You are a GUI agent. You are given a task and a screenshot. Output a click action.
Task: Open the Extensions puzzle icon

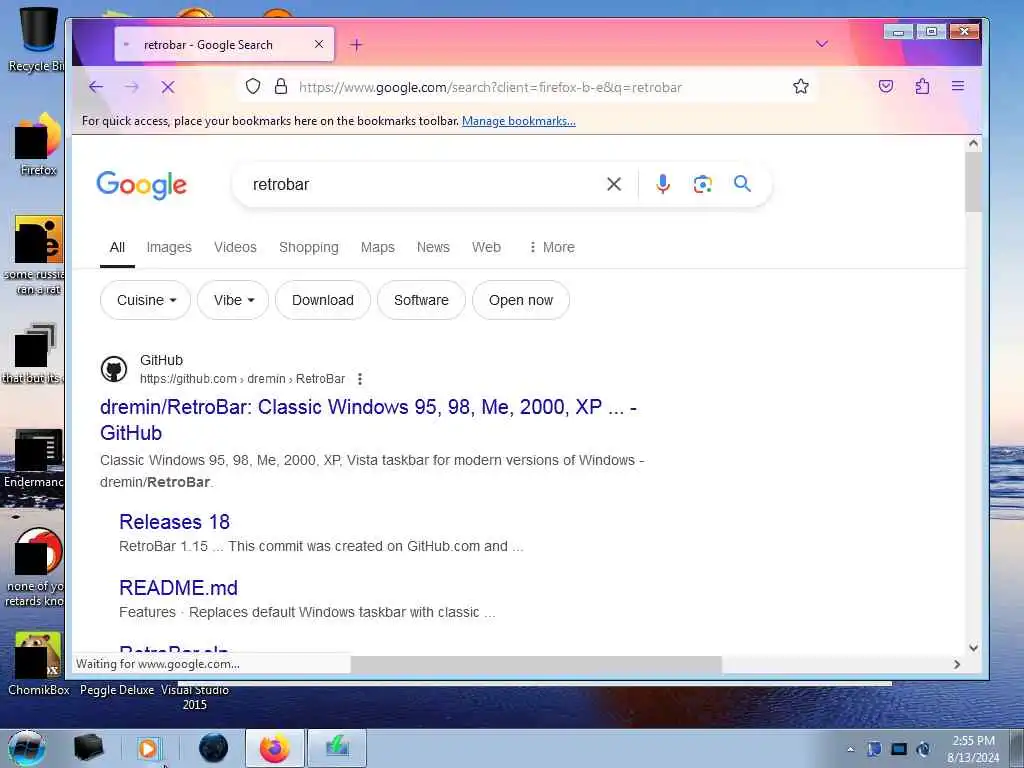point(922,86)
